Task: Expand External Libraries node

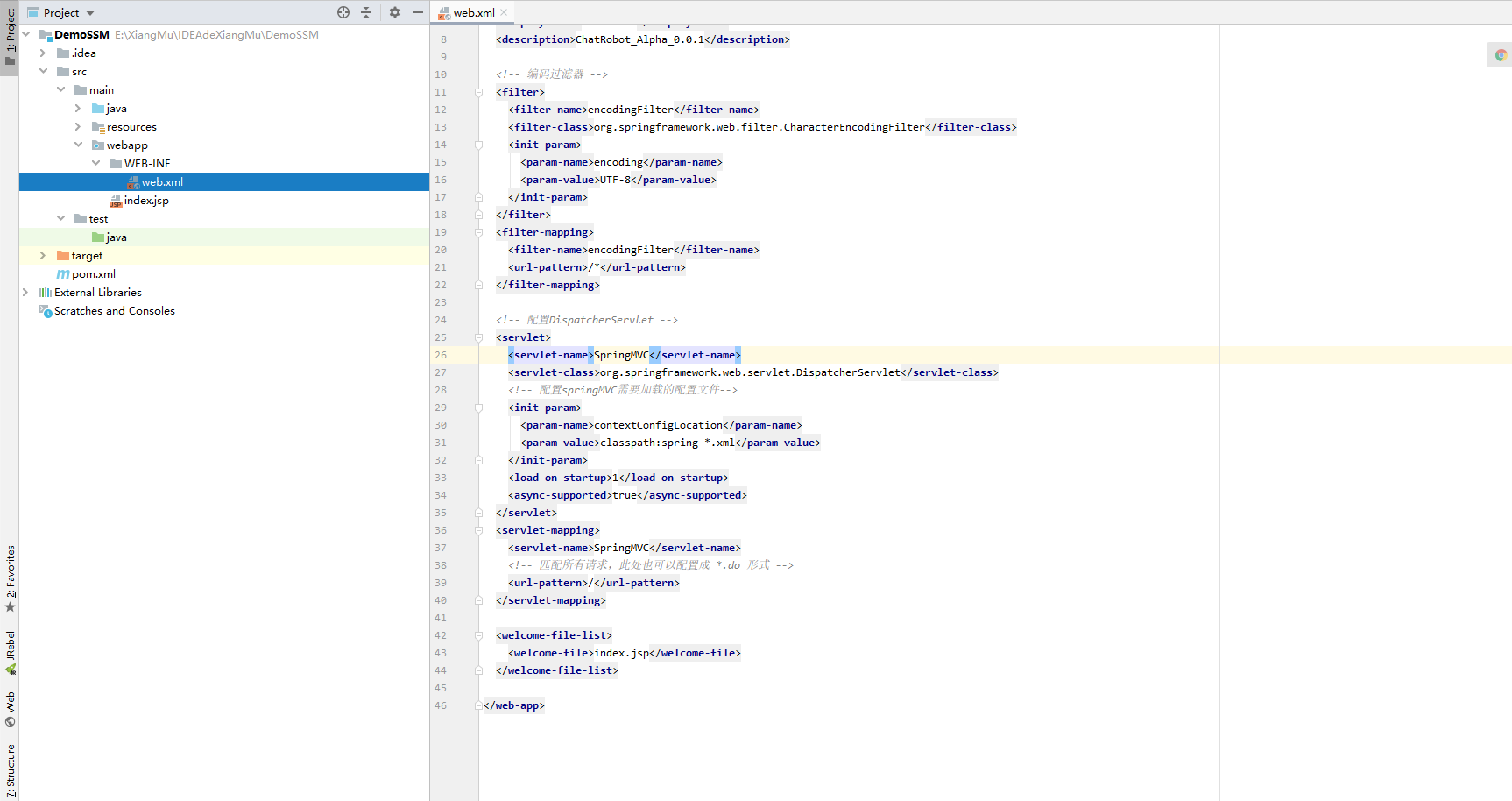Action: (x=25, y=293)
